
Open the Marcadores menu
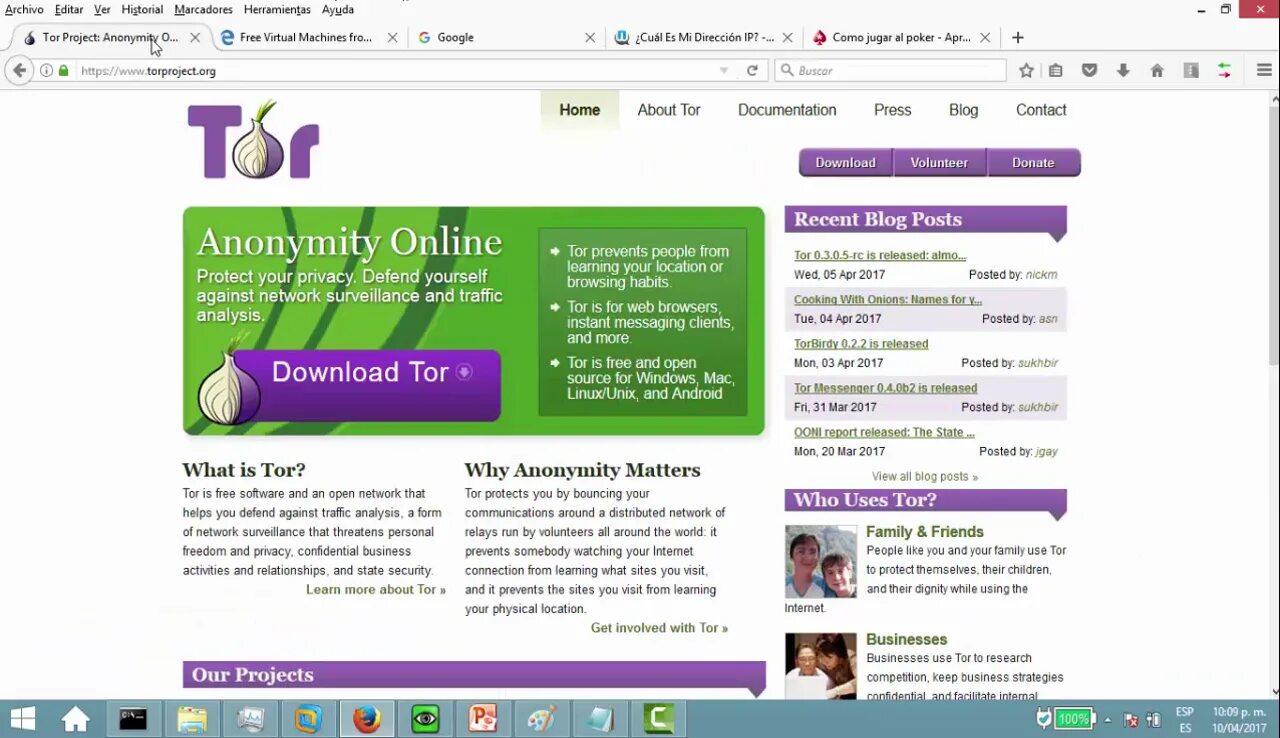(203, 9)
